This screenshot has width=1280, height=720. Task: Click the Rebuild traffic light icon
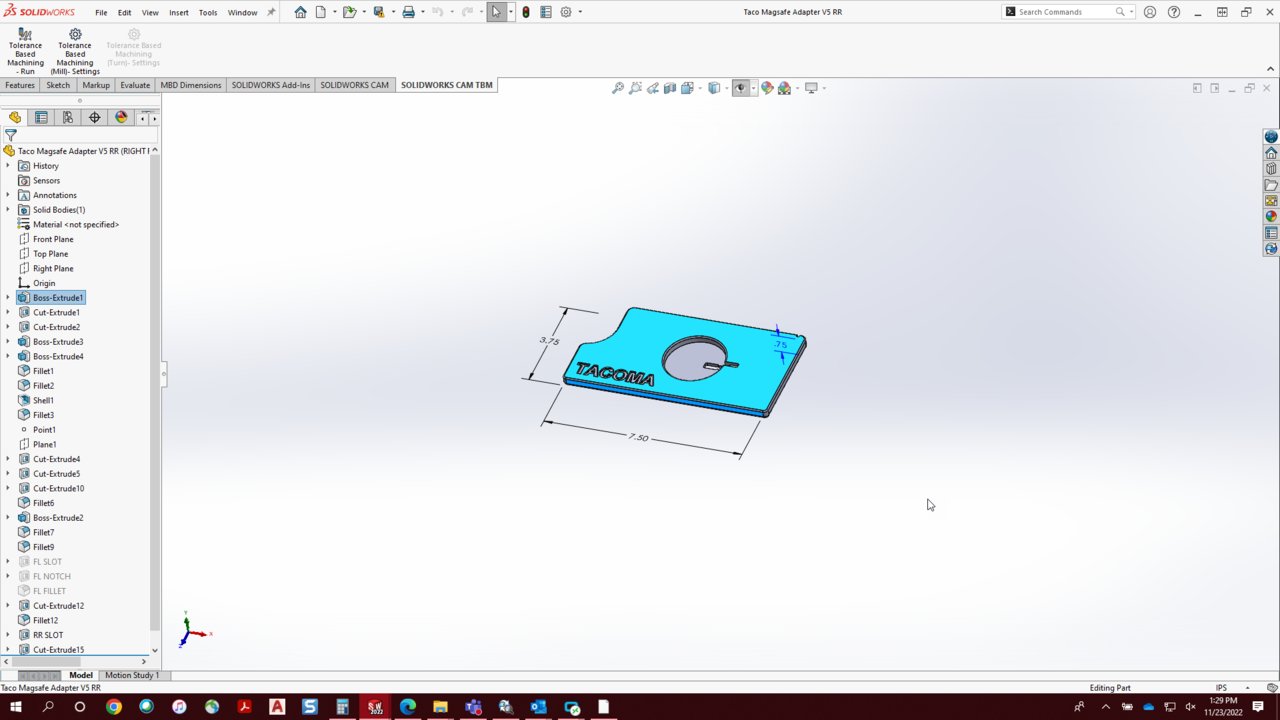tap(526, 12)
